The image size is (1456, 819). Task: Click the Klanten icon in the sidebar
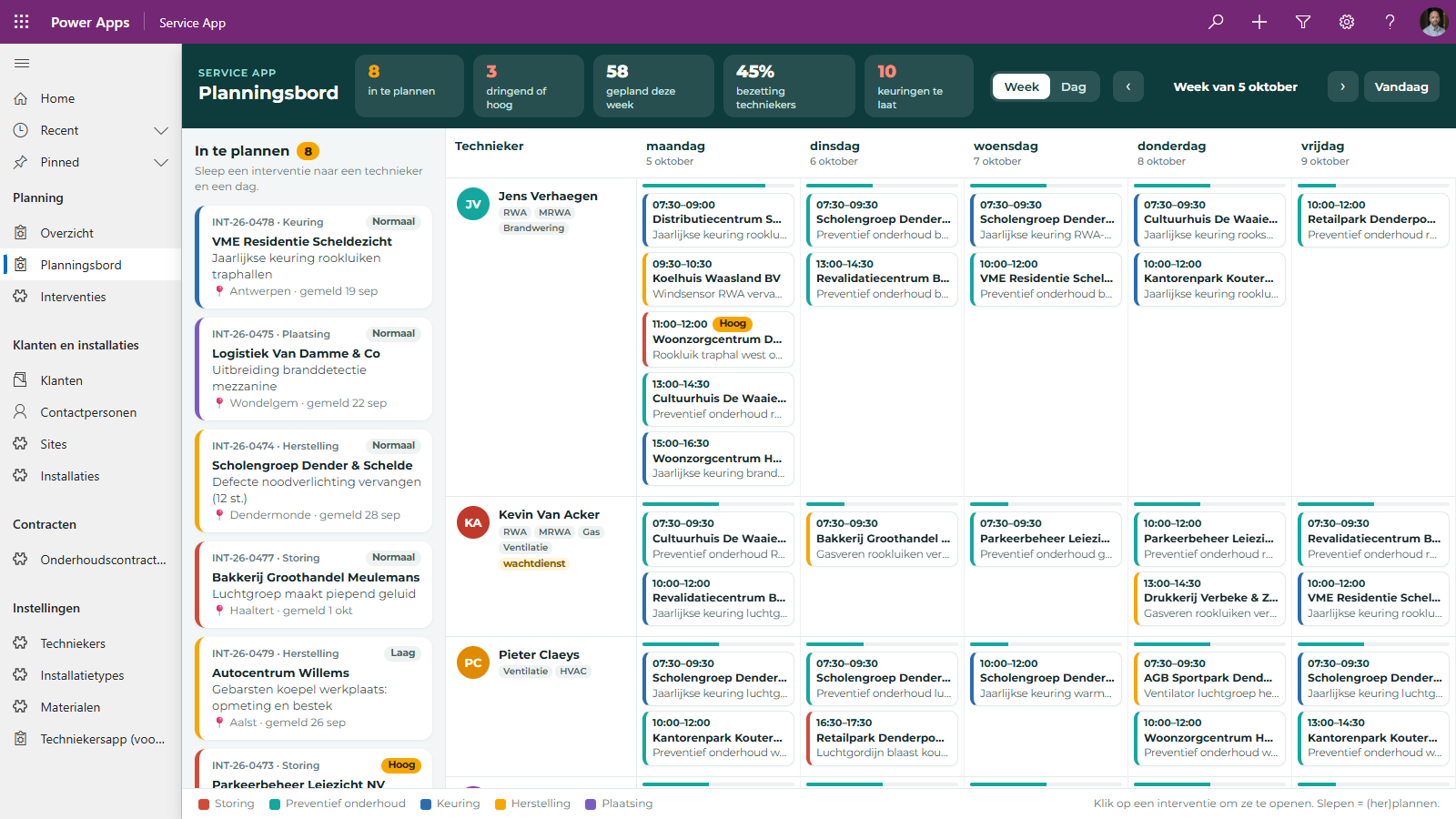[21, 380]
